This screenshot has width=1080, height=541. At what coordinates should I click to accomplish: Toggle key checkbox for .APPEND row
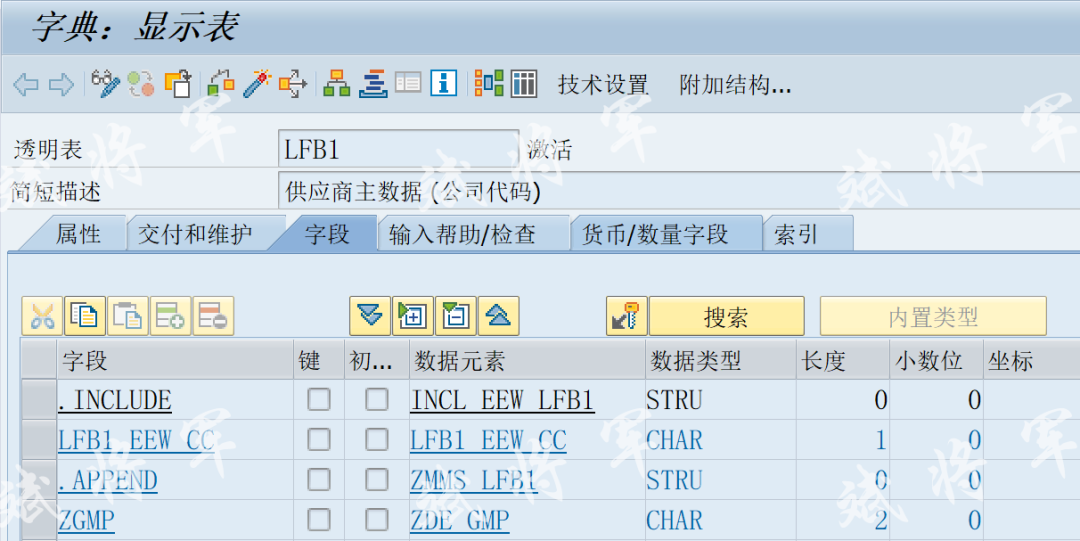pos(318,479)
